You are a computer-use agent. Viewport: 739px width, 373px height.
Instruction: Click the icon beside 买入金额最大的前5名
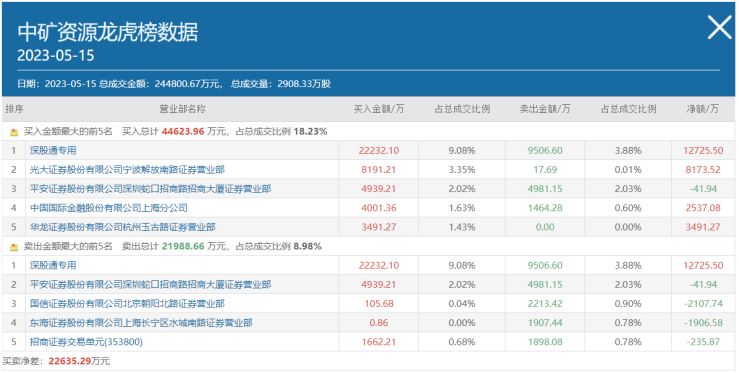click(14, 133)
